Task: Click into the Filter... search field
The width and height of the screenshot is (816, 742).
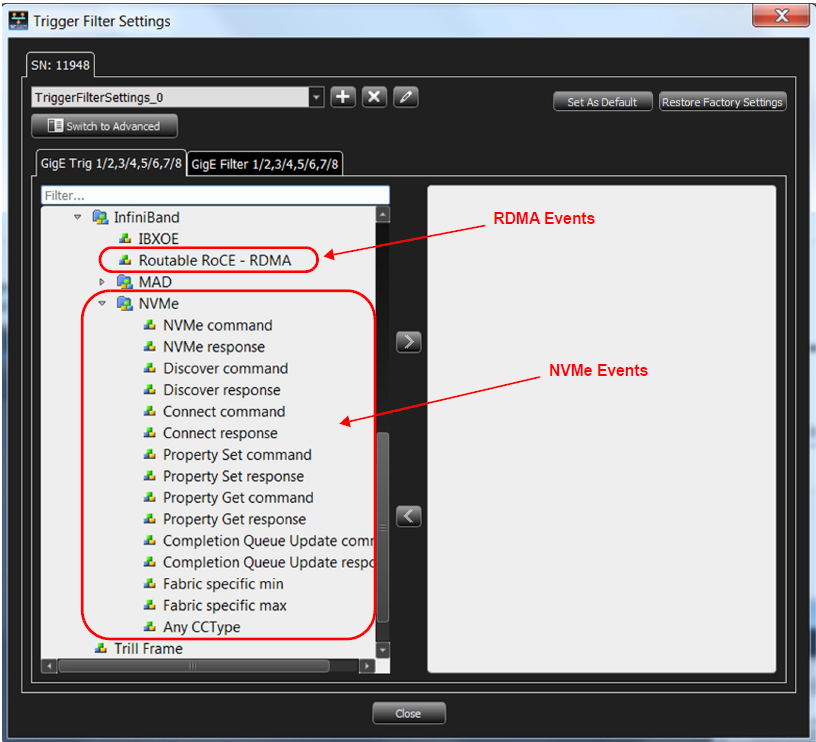Action: tap(215, 196)
